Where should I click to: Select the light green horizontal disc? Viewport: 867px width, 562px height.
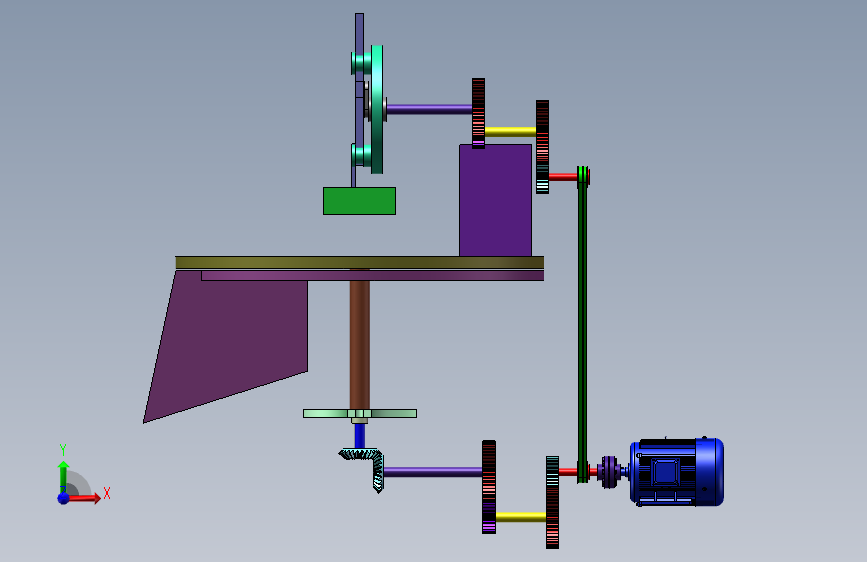[x=359, y=413]
